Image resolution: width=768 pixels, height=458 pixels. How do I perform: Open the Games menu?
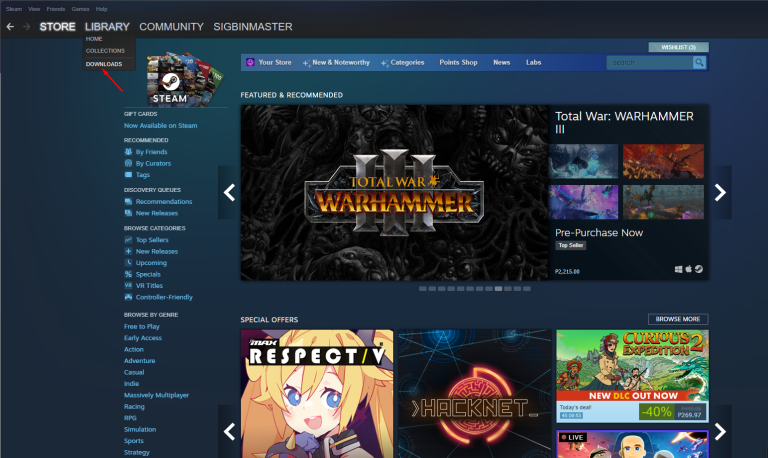pos(80,9)
